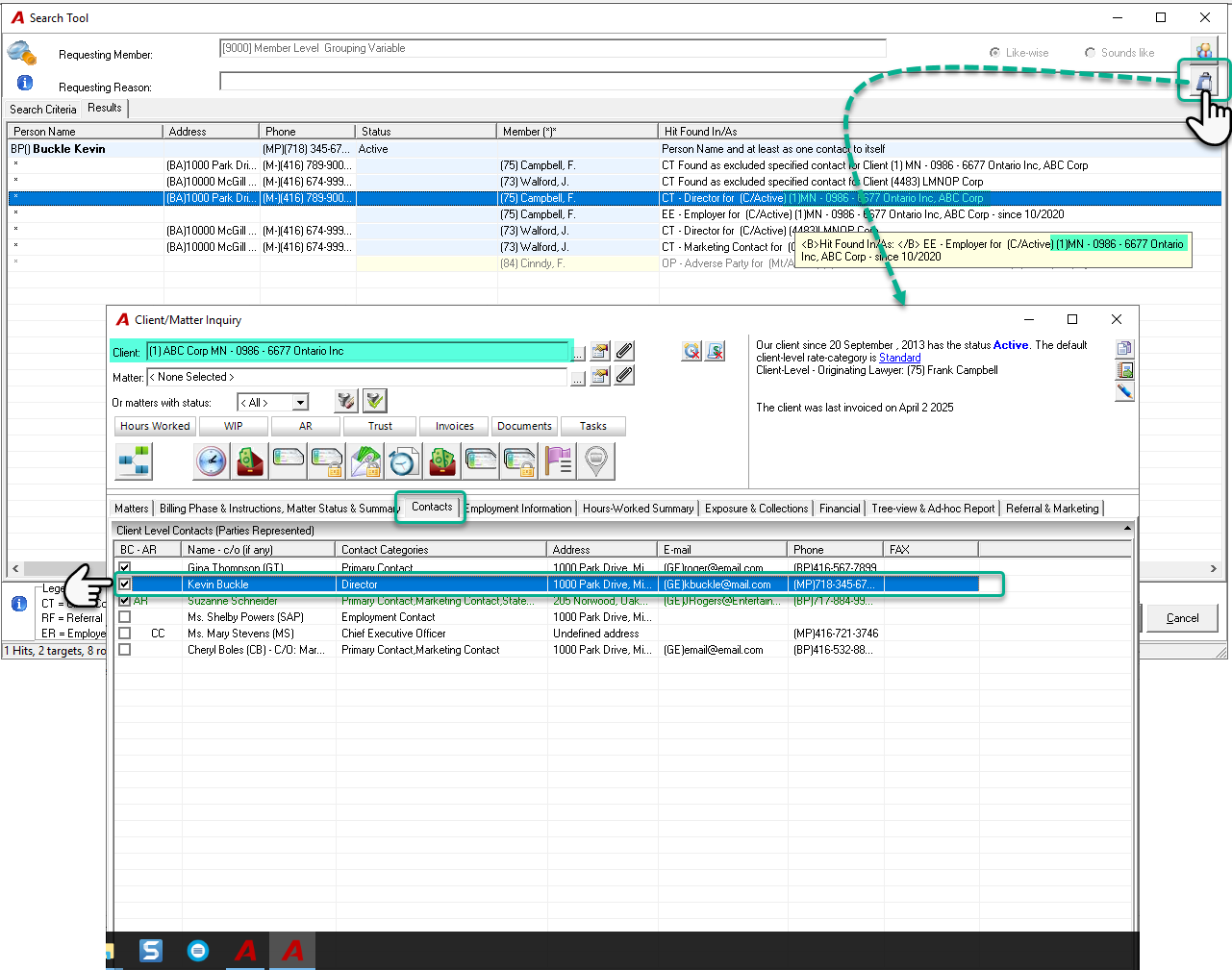Click the tree-view hierarchy icon below Hours Worked

(x=134, y=461)
